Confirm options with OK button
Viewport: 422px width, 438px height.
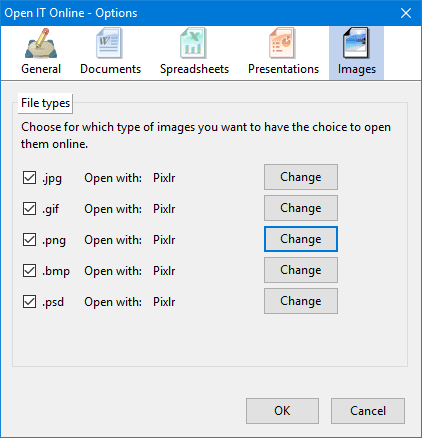pyautogui.click(x=282, y=411)
